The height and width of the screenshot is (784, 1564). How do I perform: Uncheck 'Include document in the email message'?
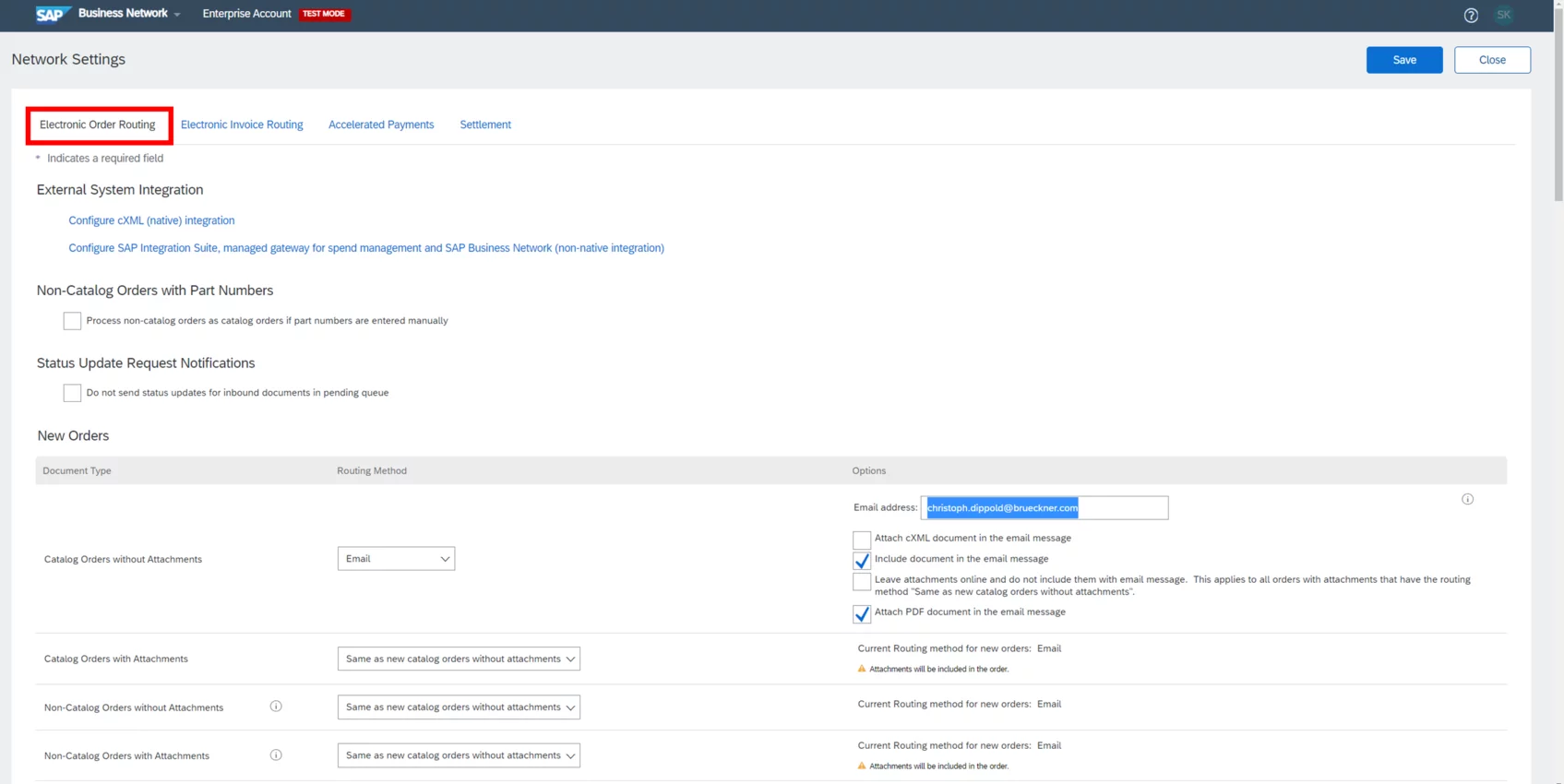(x=862, y=561)
